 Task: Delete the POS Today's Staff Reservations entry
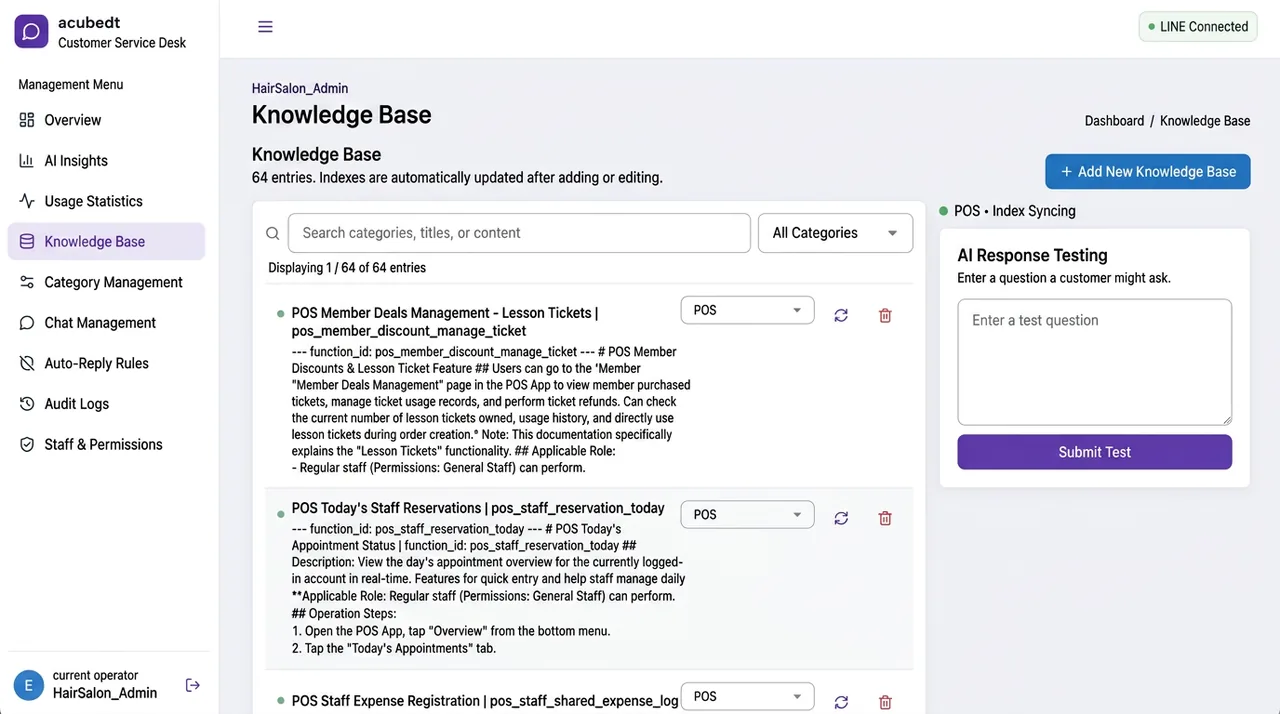[x=885, y=518]
